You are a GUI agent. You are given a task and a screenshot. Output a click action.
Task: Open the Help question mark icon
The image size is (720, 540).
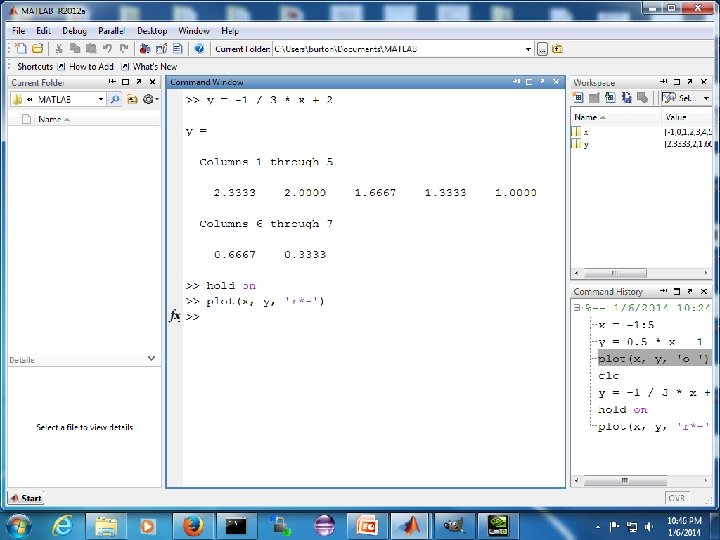pos(199,49)
